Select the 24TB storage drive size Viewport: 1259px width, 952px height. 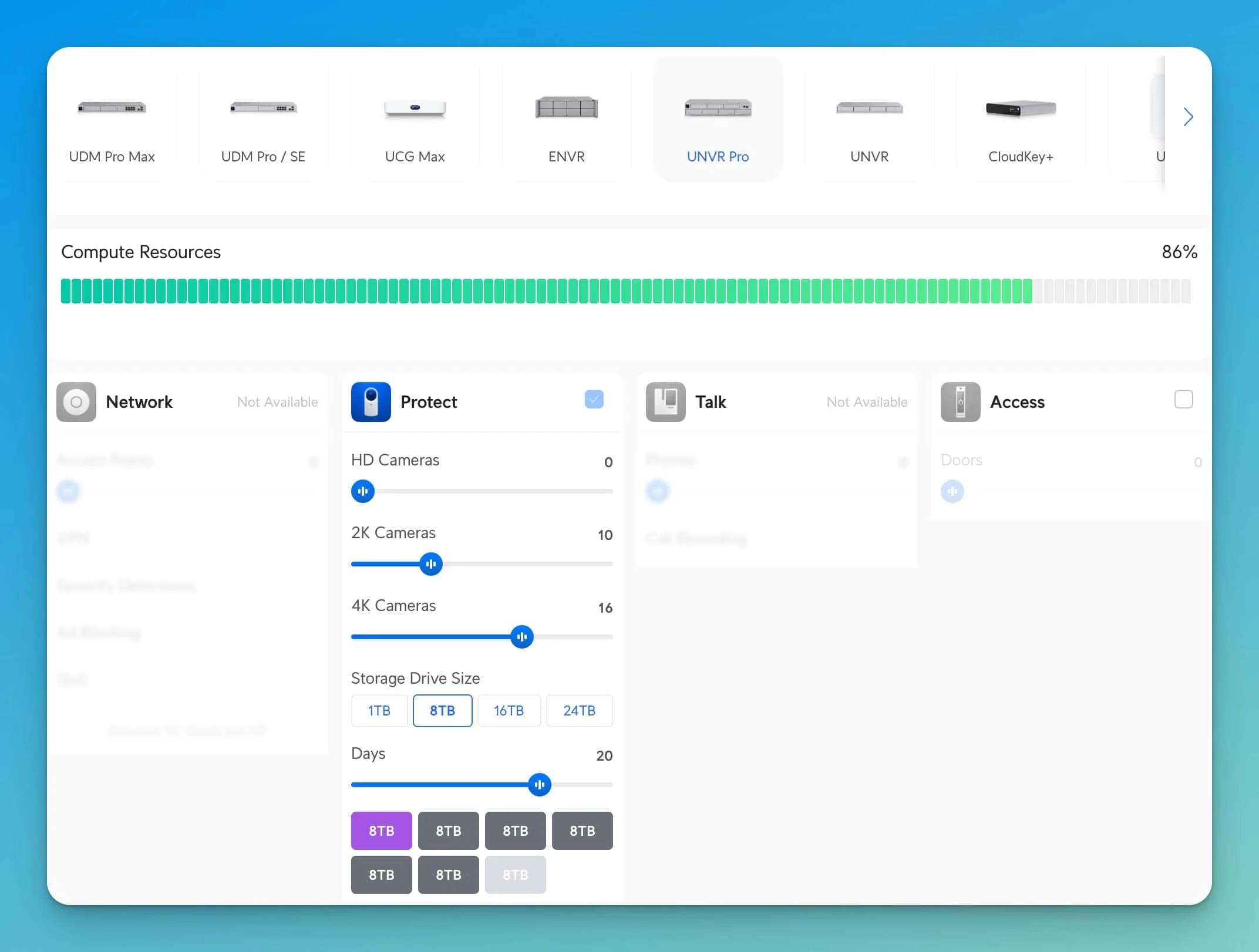(579, 710)
